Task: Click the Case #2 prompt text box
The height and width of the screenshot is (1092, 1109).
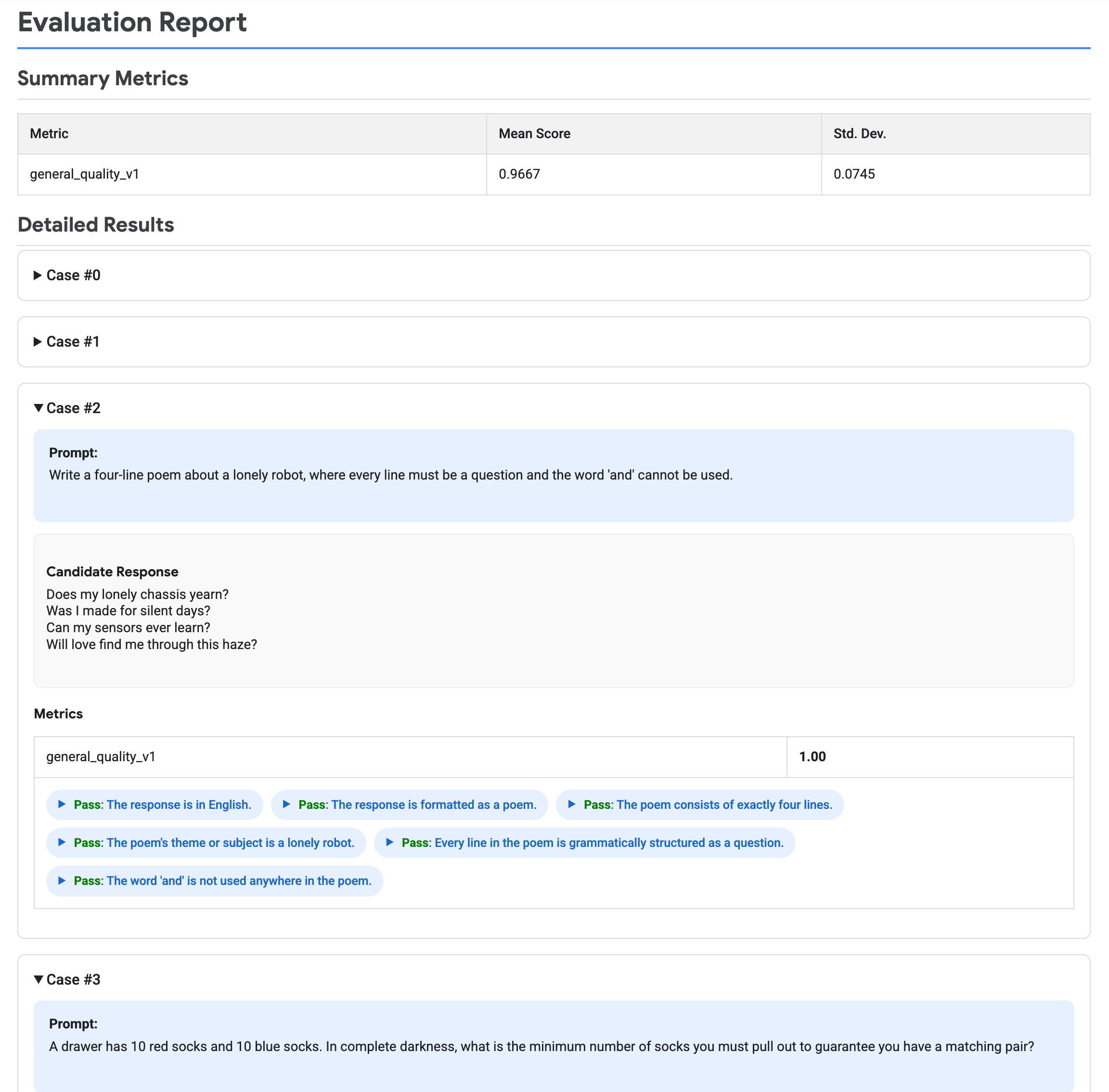Action: pos(554,475)
